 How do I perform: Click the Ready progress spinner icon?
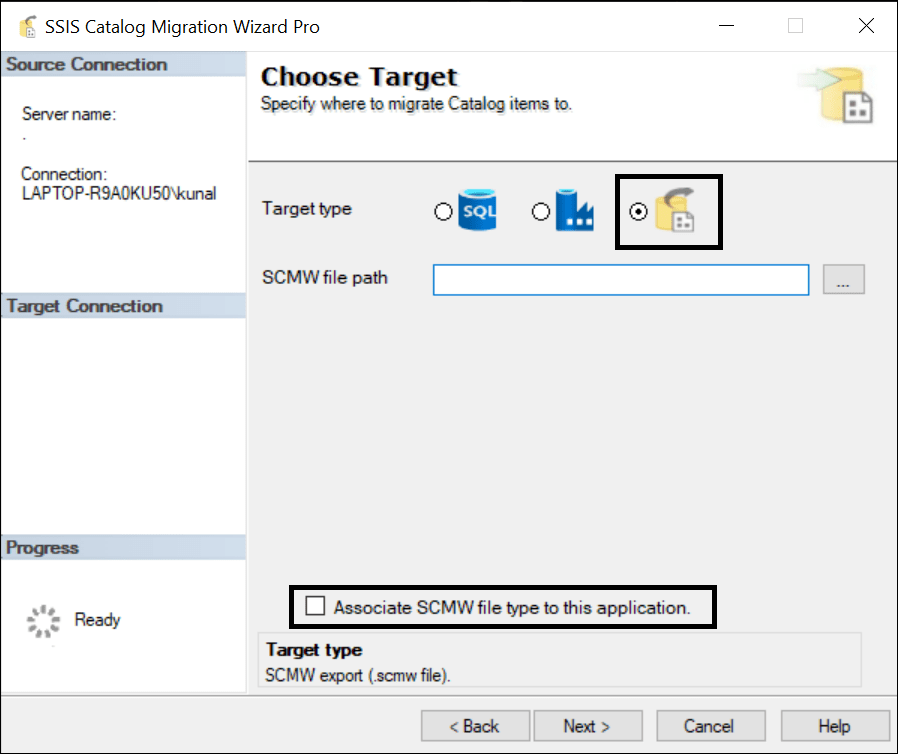[x=42, y=620]
